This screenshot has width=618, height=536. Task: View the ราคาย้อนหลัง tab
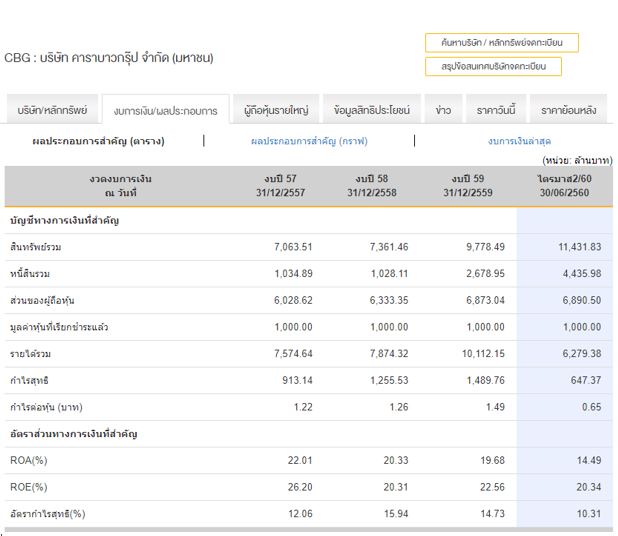(568, 110)
